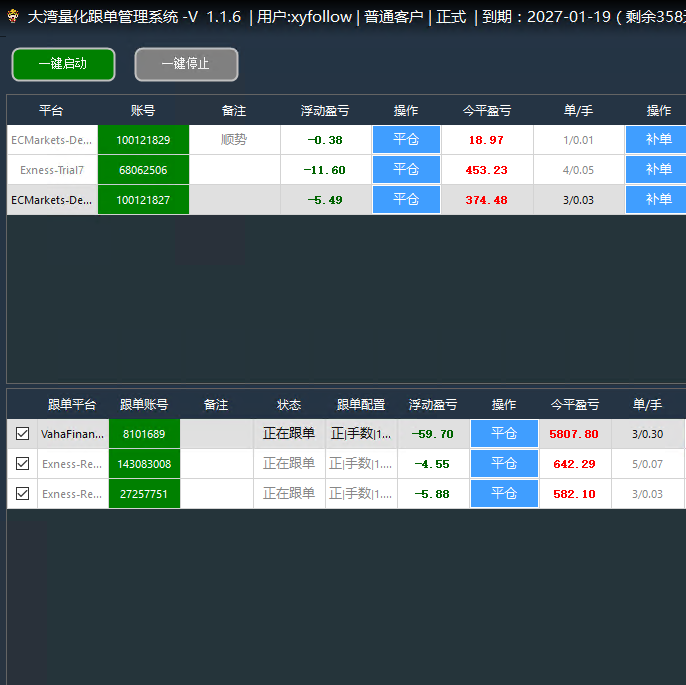Click 补单 for account 68062506
The height and width of the screenshot is (685, 686).
click(658, 169)
